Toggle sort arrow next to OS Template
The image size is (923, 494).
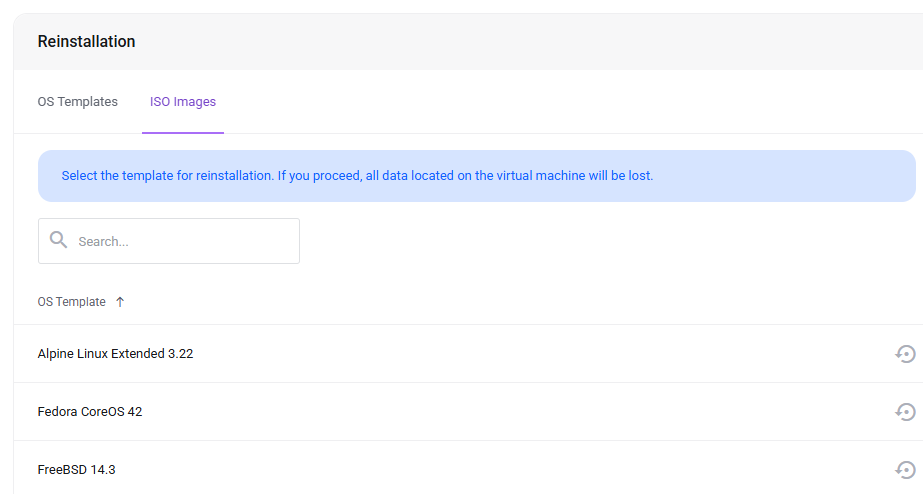[120, 302]
